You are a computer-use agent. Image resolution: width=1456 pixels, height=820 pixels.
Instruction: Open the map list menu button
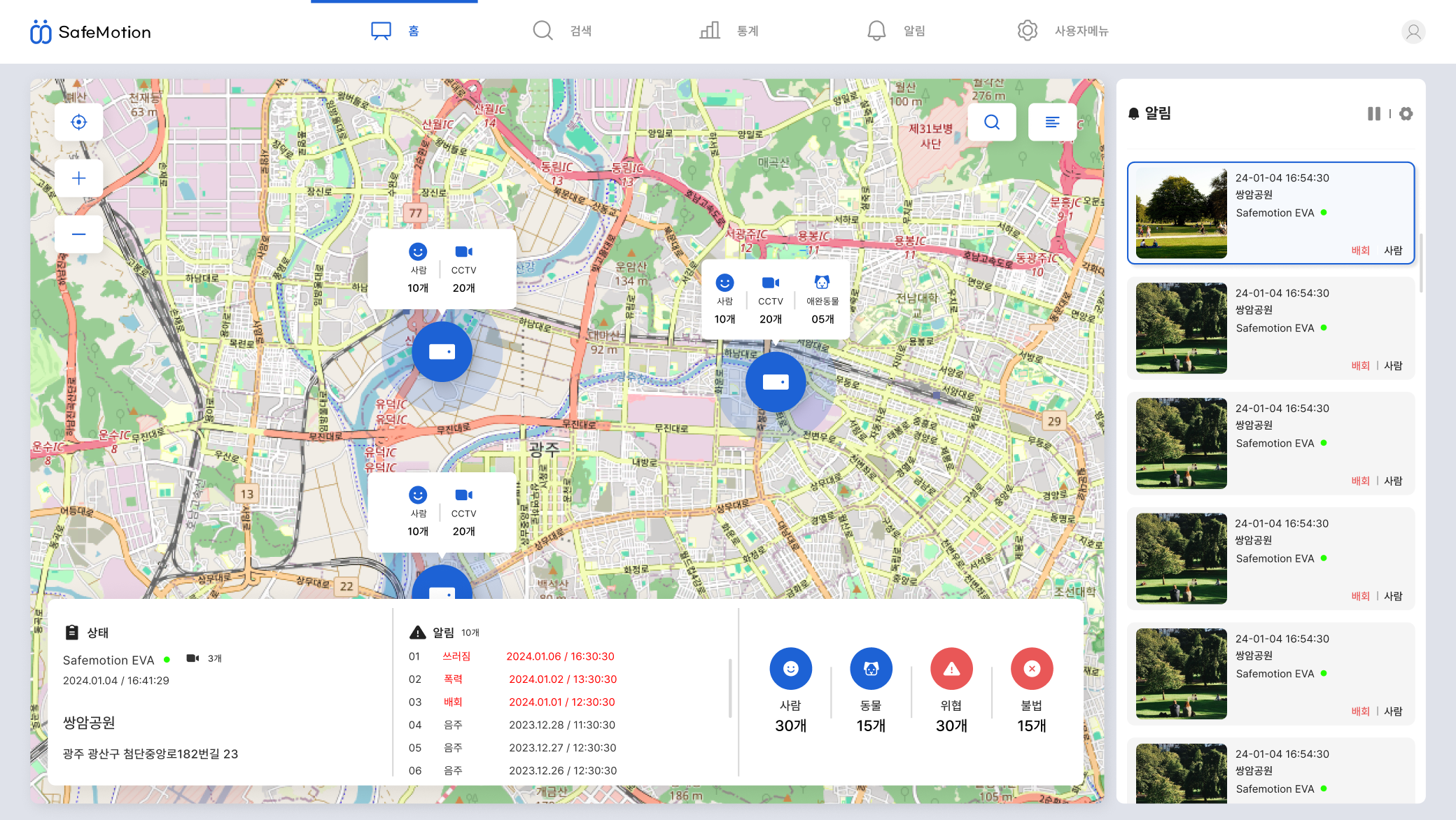[1052, 122]
